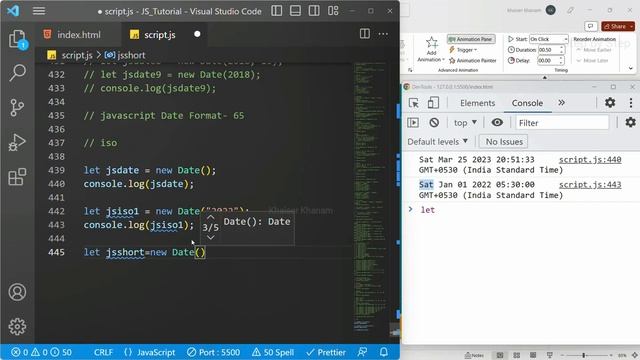The height and width of the screenshot is (360, 640).
Task: Open the notifications bell in status bar
Action: (x=384, y=352)
